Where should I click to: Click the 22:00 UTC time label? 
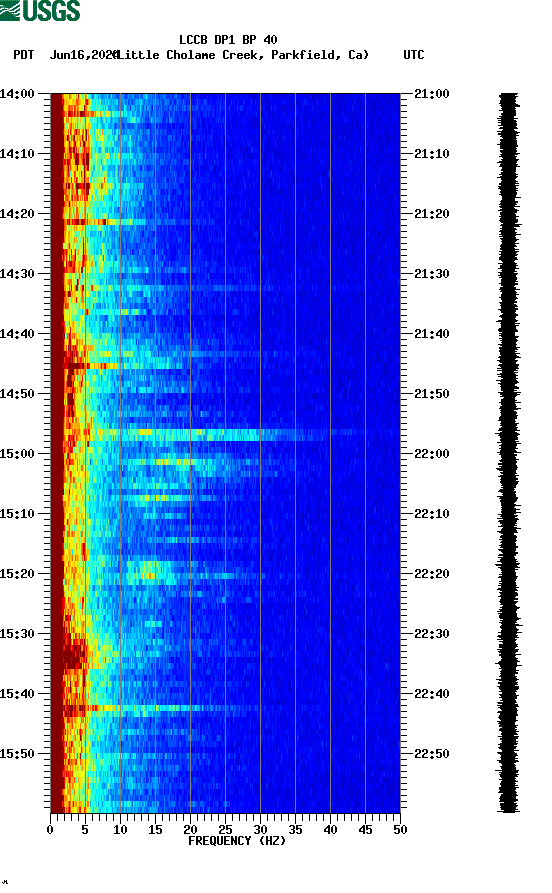[432, 454]
